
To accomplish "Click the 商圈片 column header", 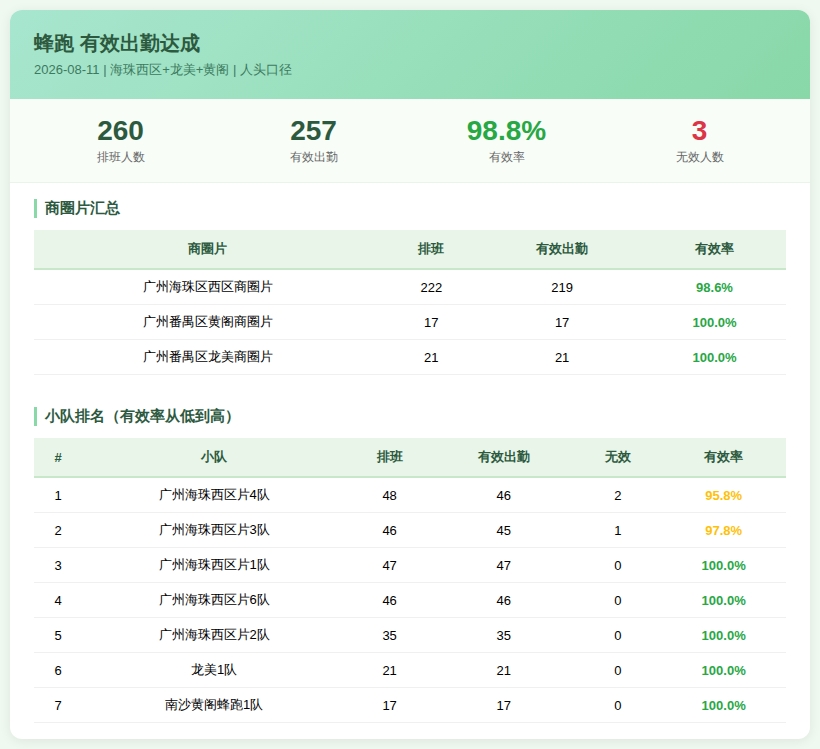I will coord(208,249).
